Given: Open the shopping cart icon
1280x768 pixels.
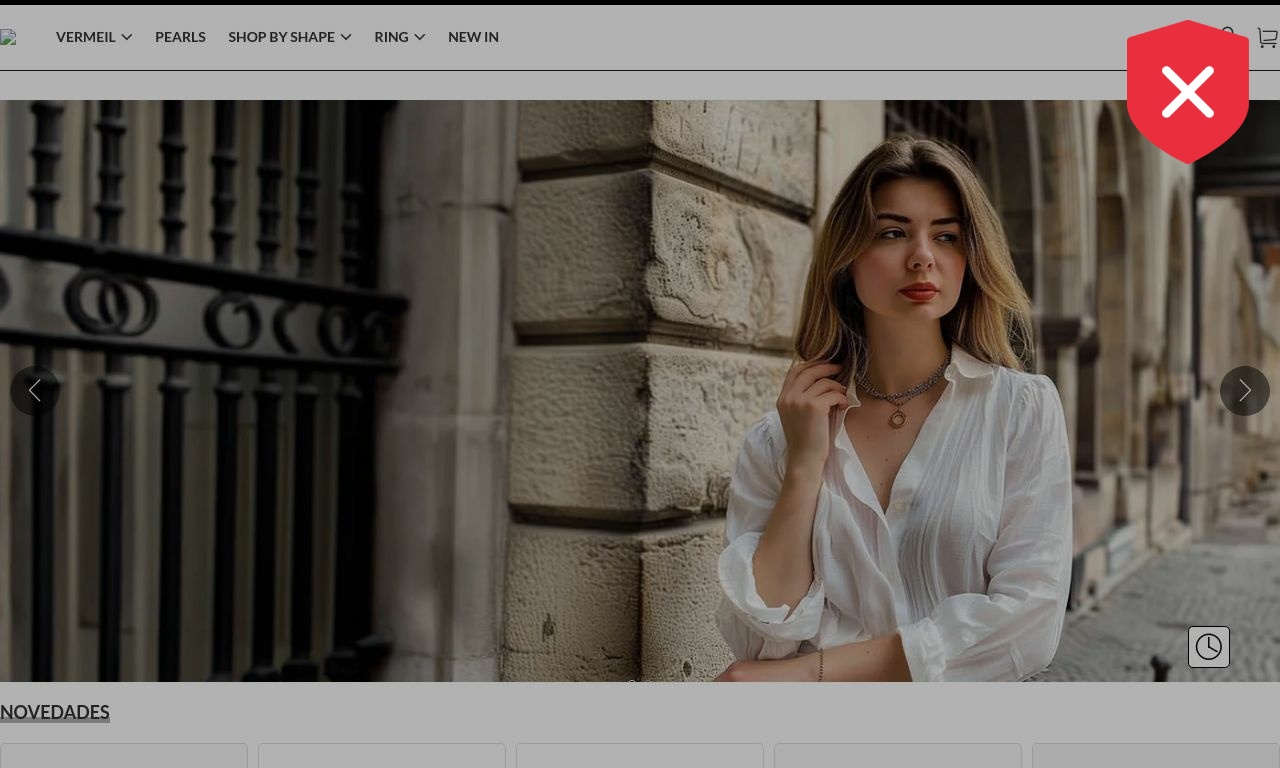Looking at the screenshot, I should (x=1267, y=38).
